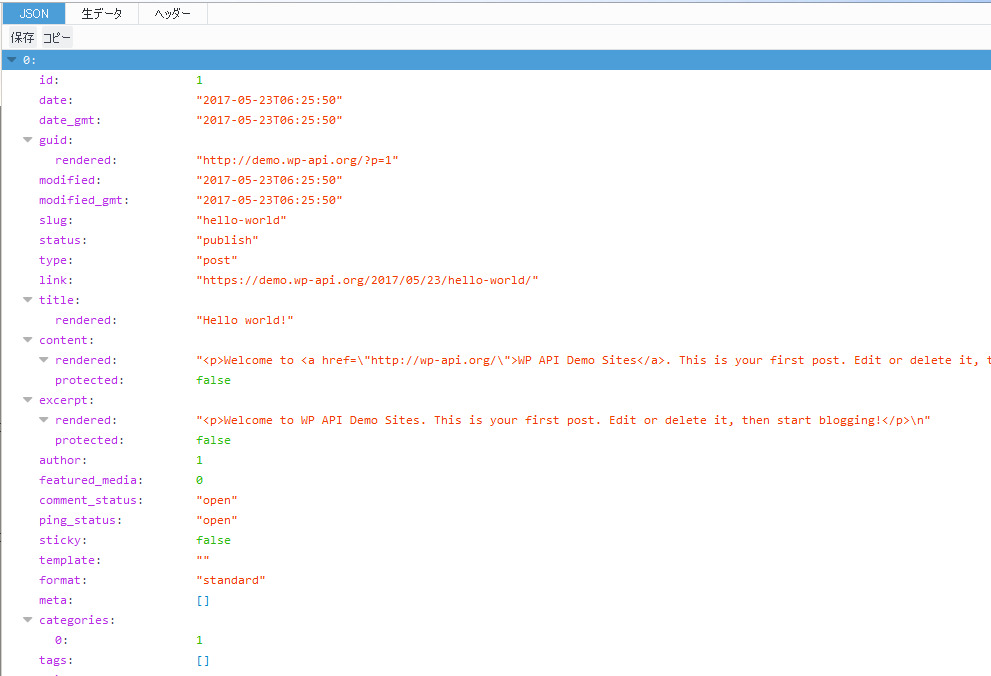The height and width of the screenshot is (676, 991).
Task: Collapse the excerpt node triangle
Action: 28,400
